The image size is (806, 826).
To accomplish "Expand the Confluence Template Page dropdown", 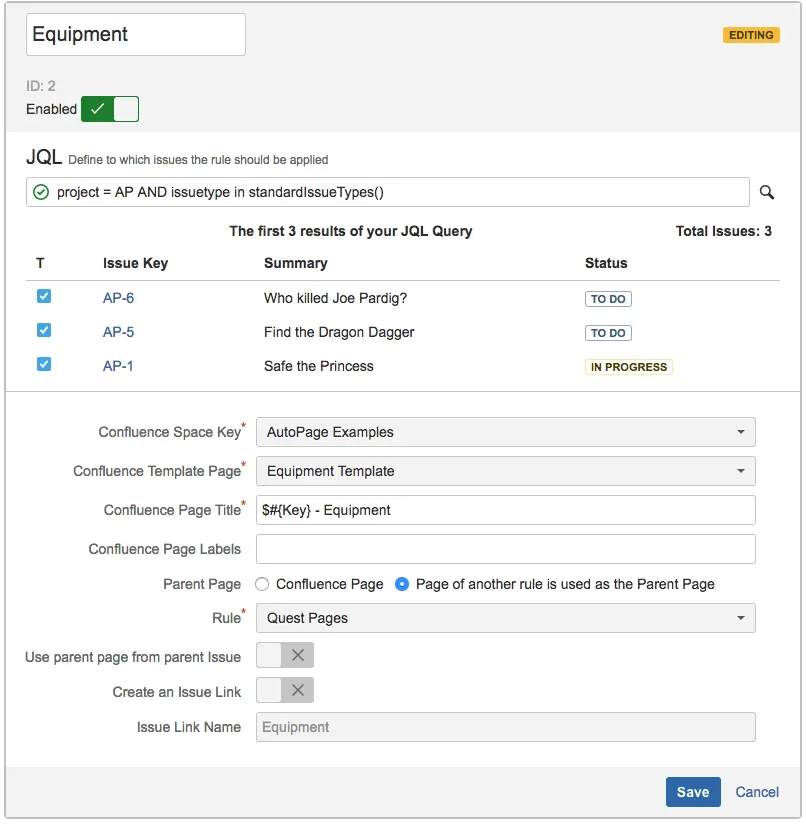I will (505, 471).
